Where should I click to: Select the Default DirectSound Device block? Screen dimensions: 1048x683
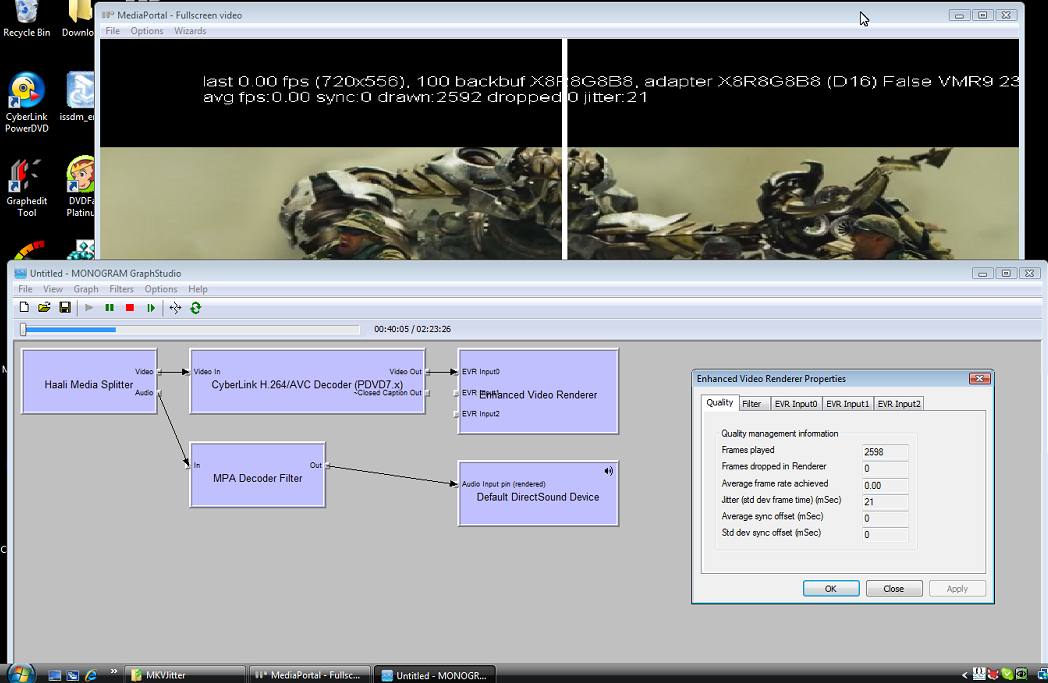538,494
